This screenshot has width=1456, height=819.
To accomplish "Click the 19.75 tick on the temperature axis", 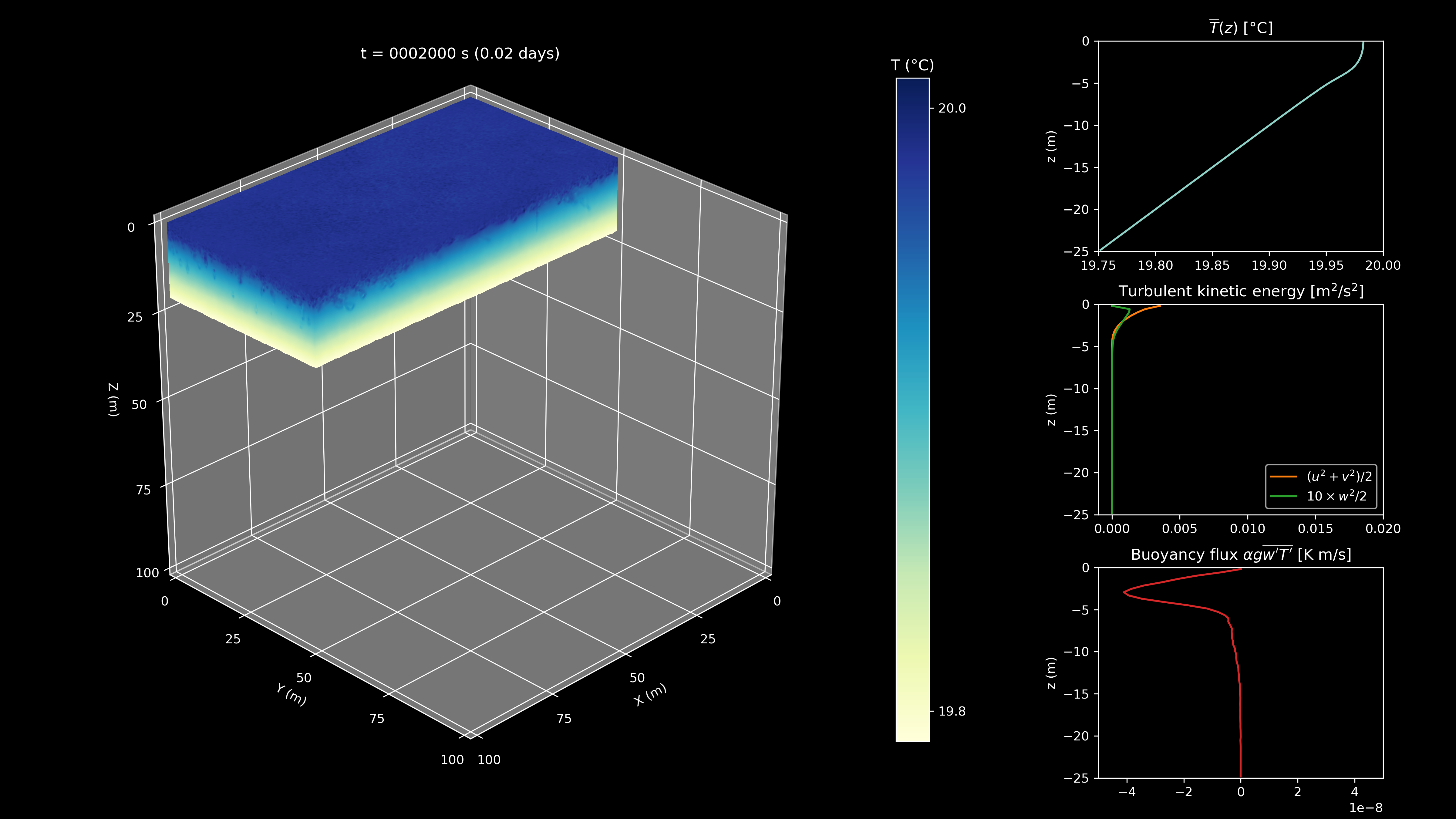I will pos(1098,266).
